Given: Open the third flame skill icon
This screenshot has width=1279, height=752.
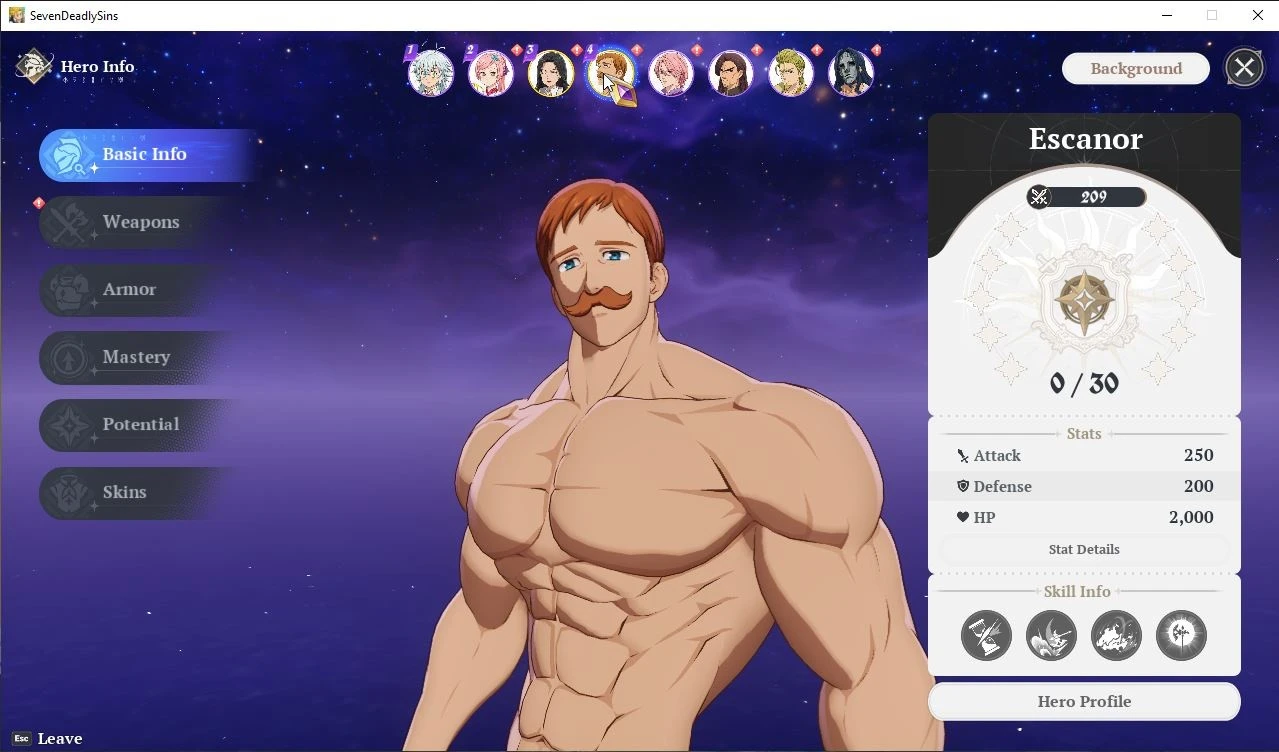Looking at the screenshot, I should 1116,635.
